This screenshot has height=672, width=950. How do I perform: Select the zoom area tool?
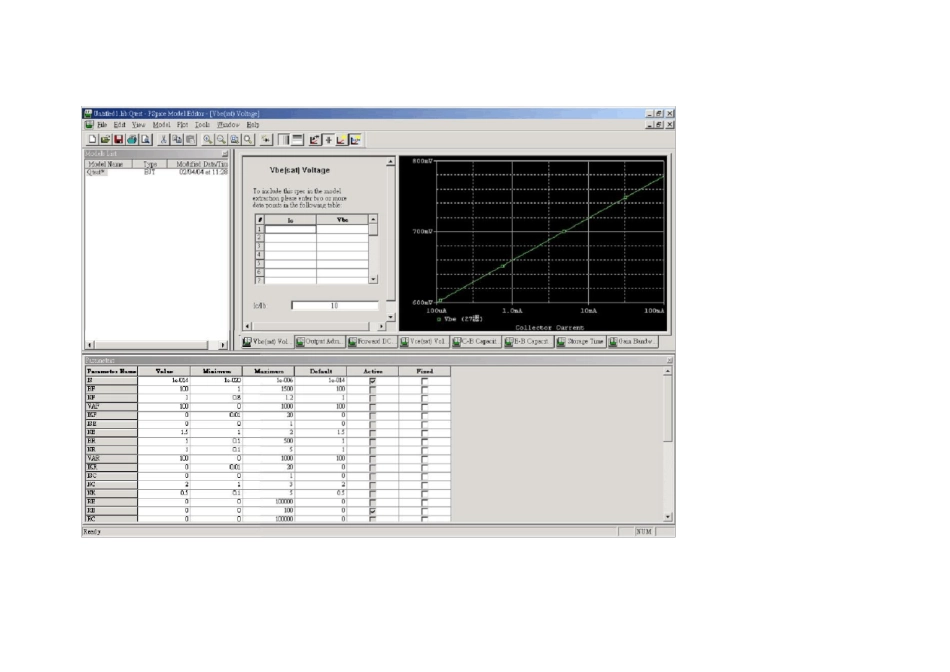234,139
